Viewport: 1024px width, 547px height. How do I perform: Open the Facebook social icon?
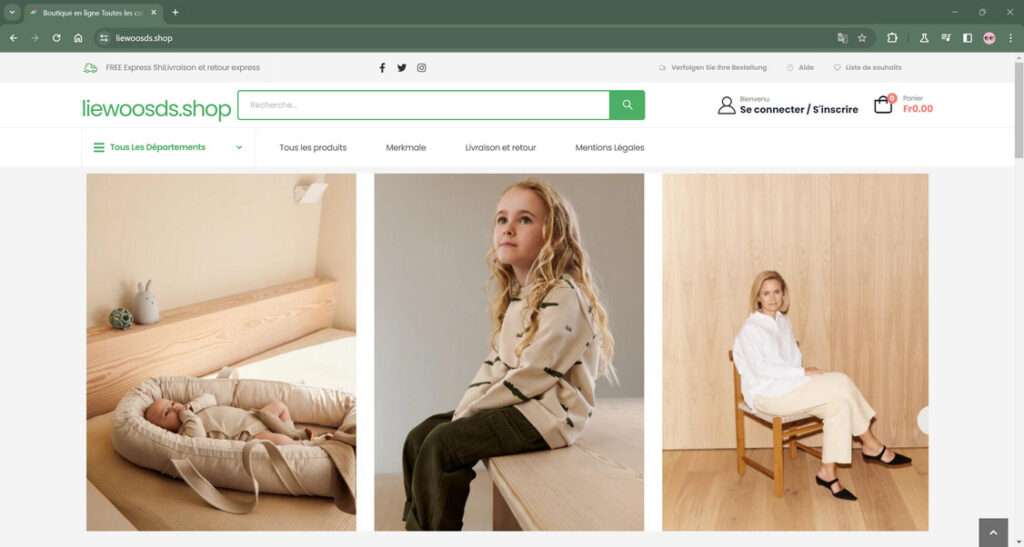click(x=382, y=68)
